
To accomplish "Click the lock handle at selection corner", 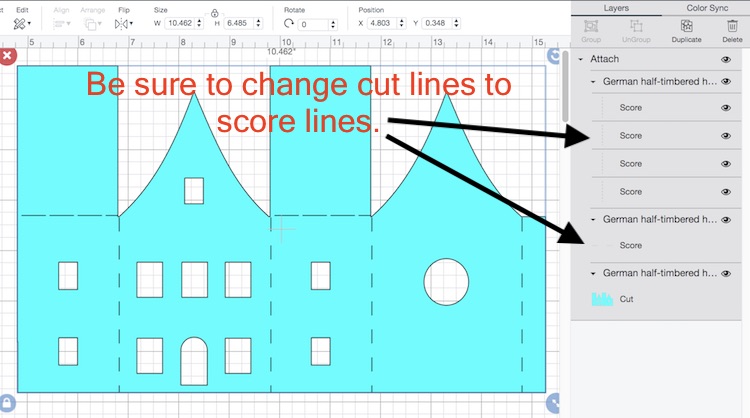I will click(x=7, y=402).
